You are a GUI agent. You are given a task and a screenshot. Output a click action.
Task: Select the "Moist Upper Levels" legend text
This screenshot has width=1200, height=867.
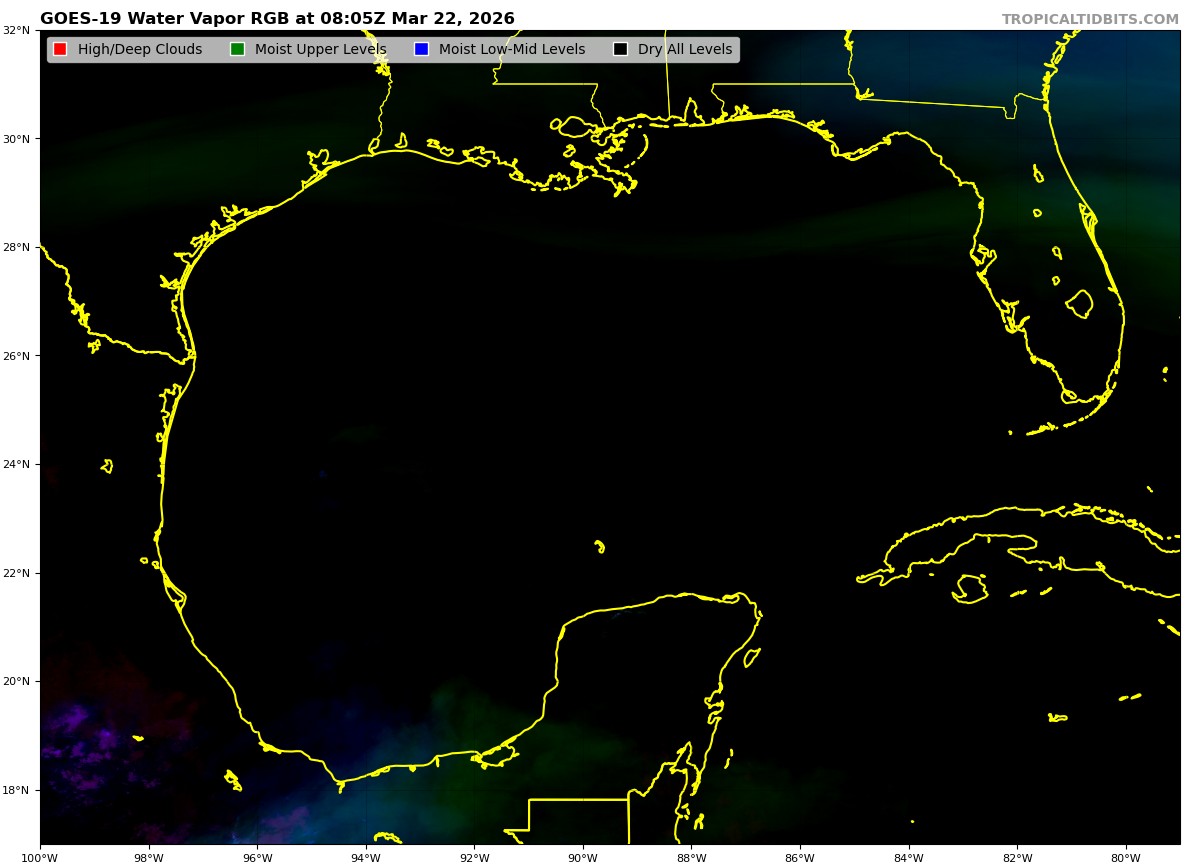pyautogui.click(x=320, y=50)
